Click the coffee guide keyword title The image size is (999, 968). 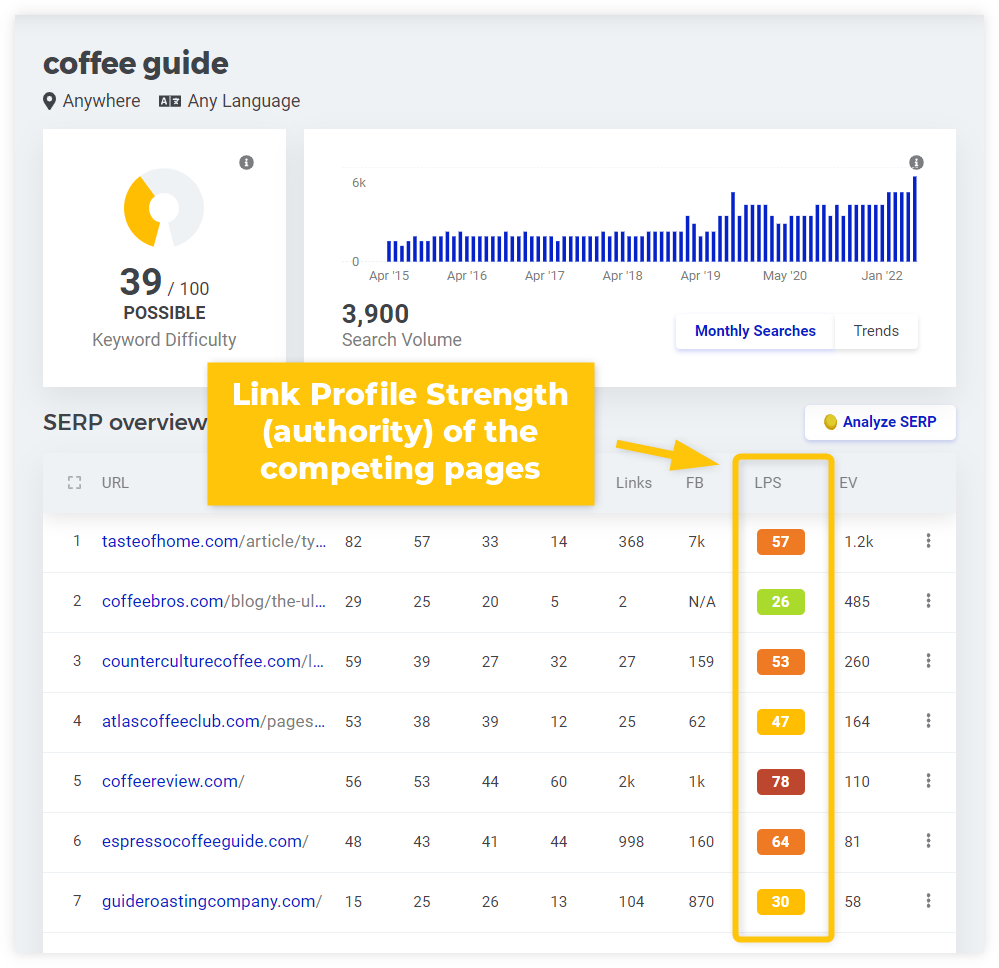(136, 63)
